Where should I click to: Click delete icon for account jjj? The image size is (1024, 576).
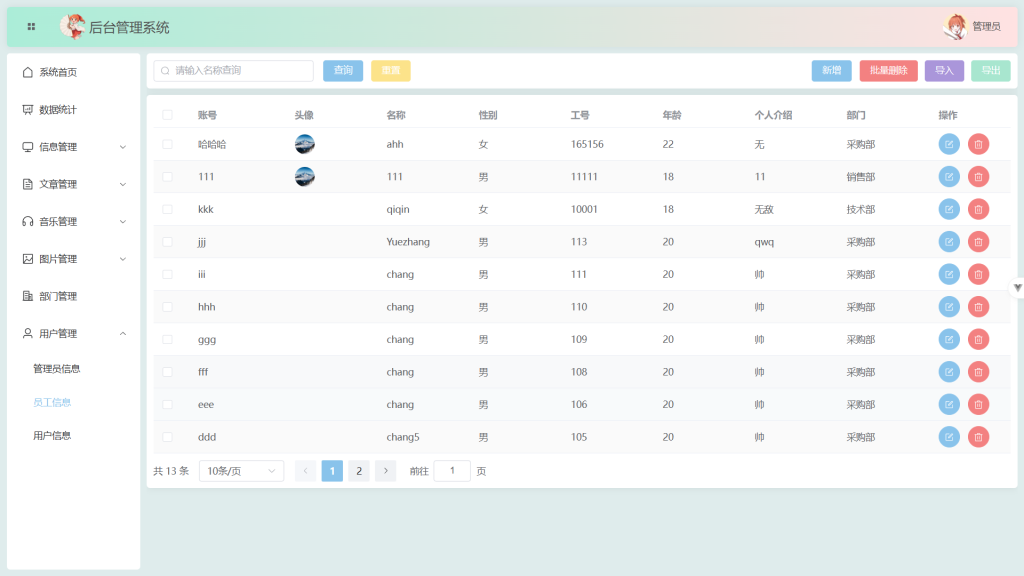tap(978, 242)
